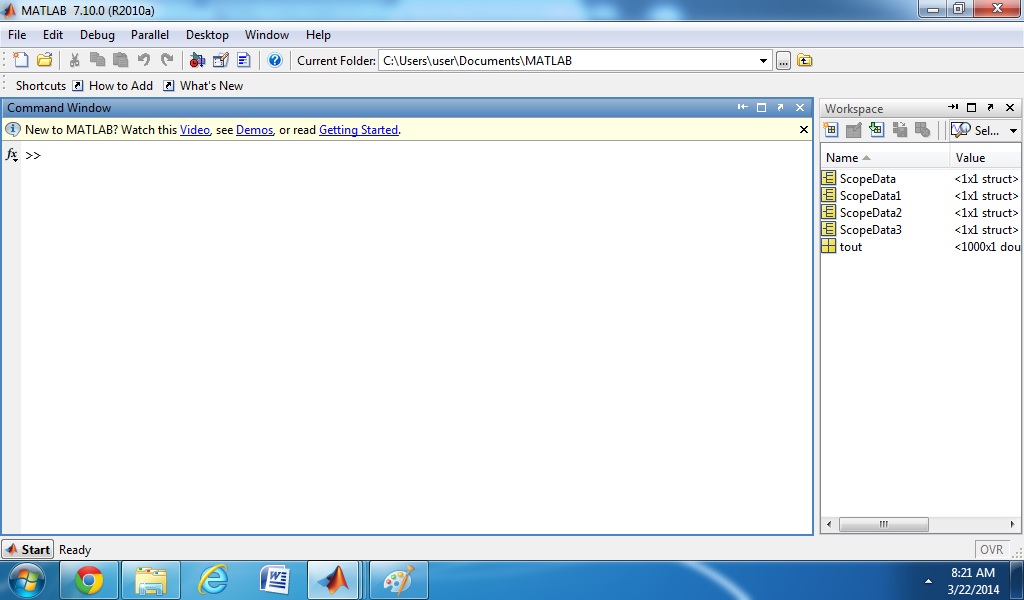Click the New file toolbar icon

coord(21,60)
